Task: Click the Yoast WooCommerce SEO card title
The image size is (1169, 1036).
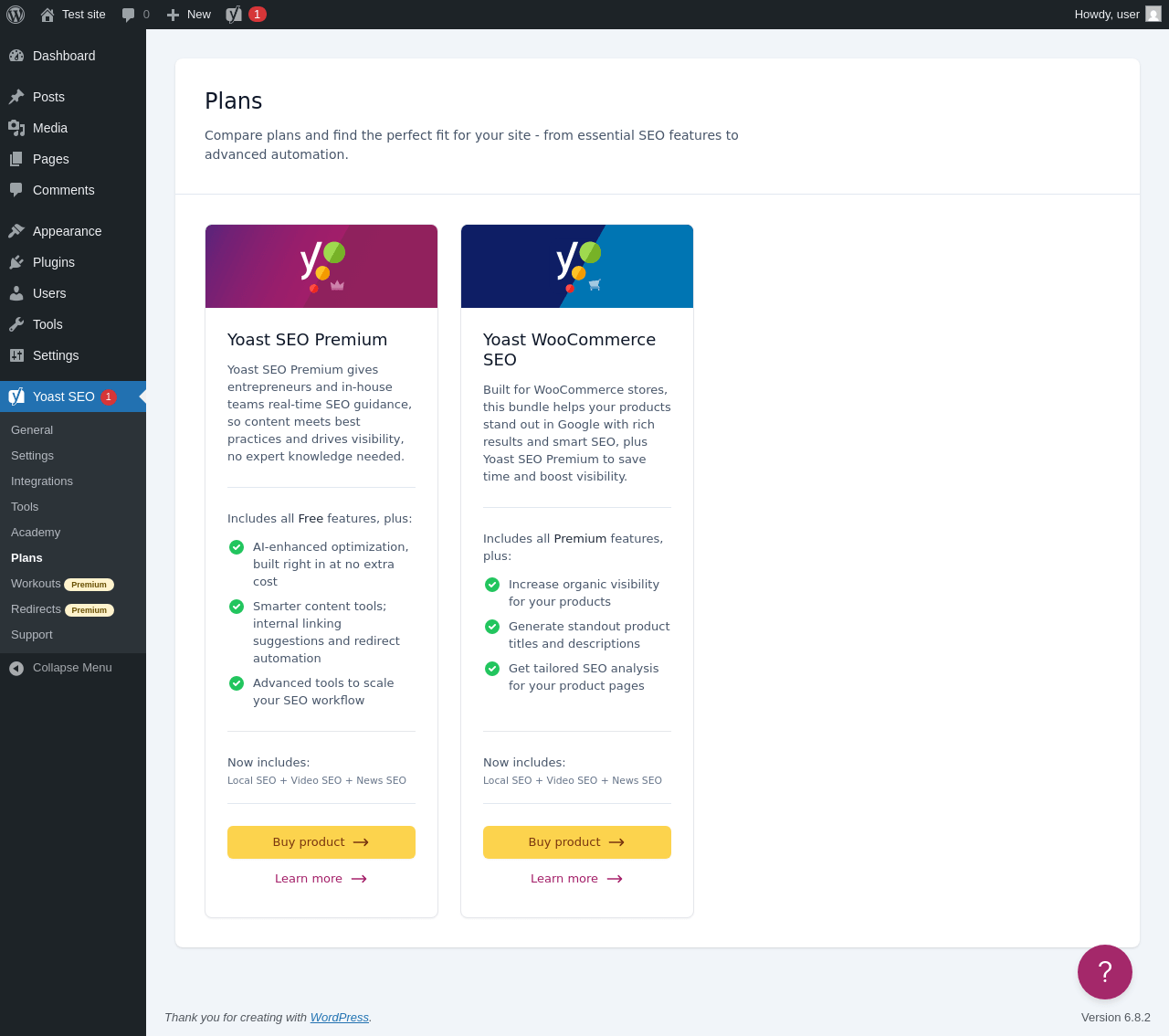Action: (570, 350)
